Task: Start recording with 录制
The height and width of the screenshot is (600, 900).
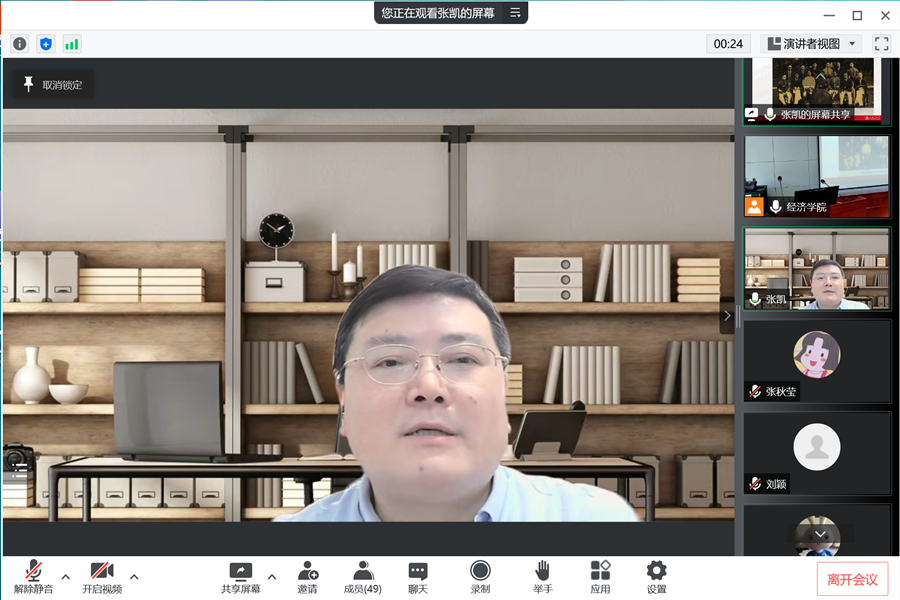Action: tap(480, 577)
